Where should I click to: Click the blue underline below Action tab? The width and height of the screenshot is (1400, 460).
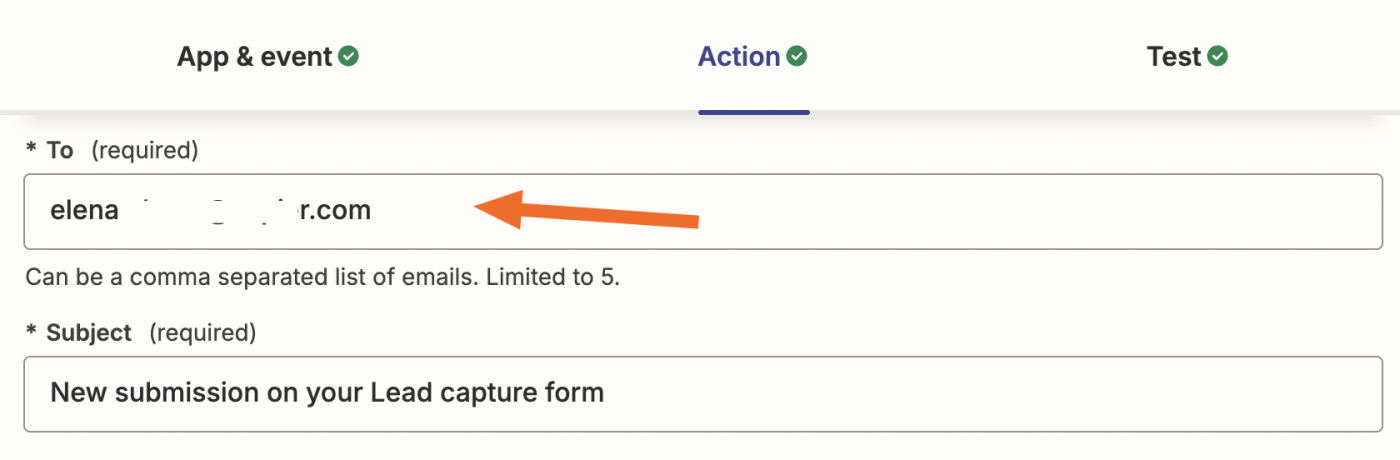(754, 111)
